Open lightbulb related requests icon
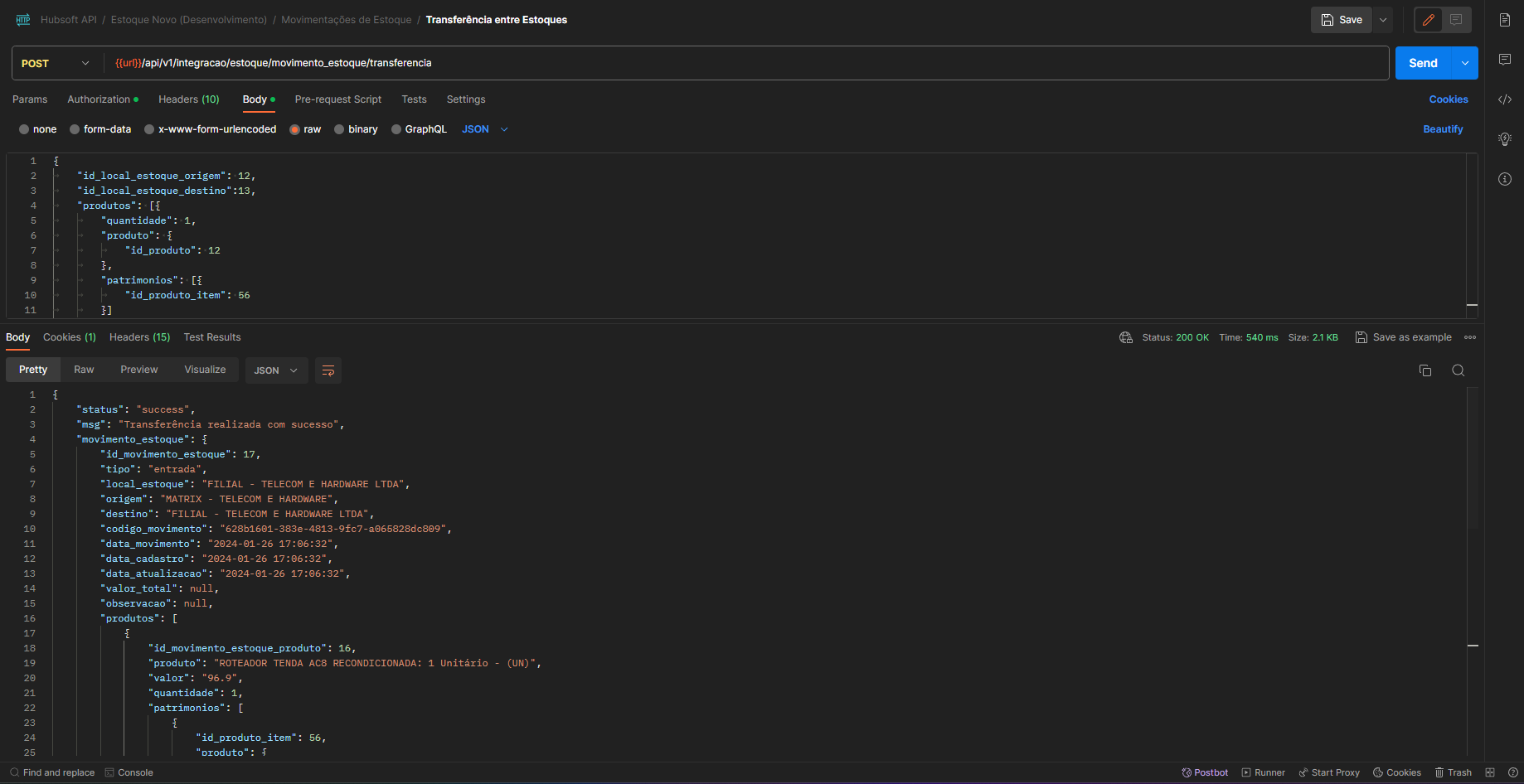 tap(1505, 139)
